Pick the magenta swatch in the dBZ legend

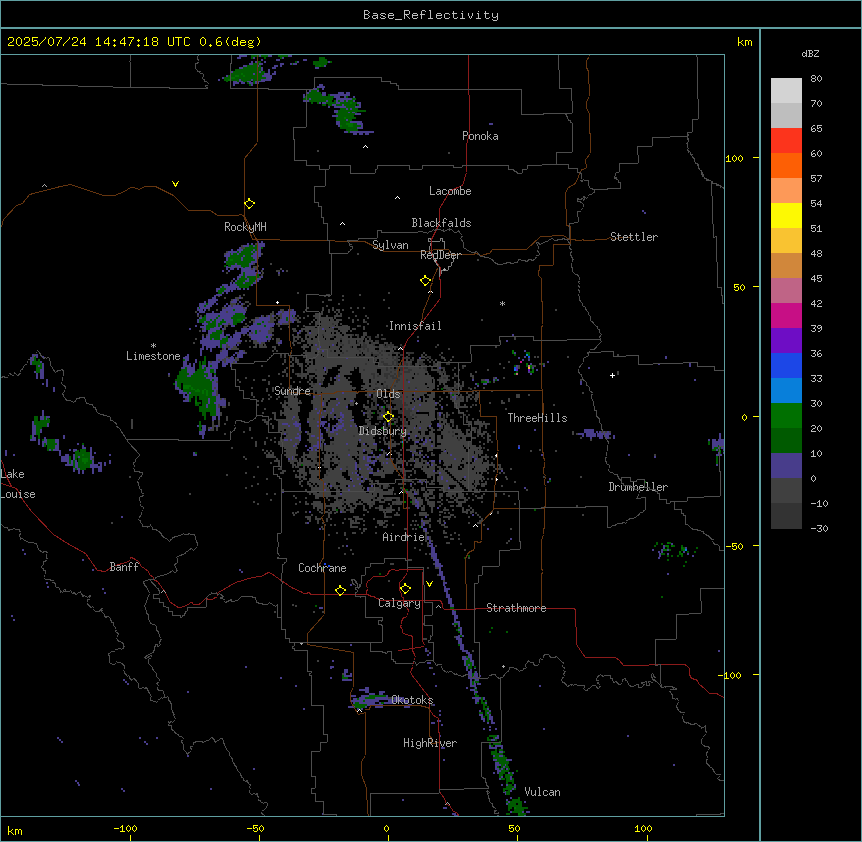(x=786, y=315)
